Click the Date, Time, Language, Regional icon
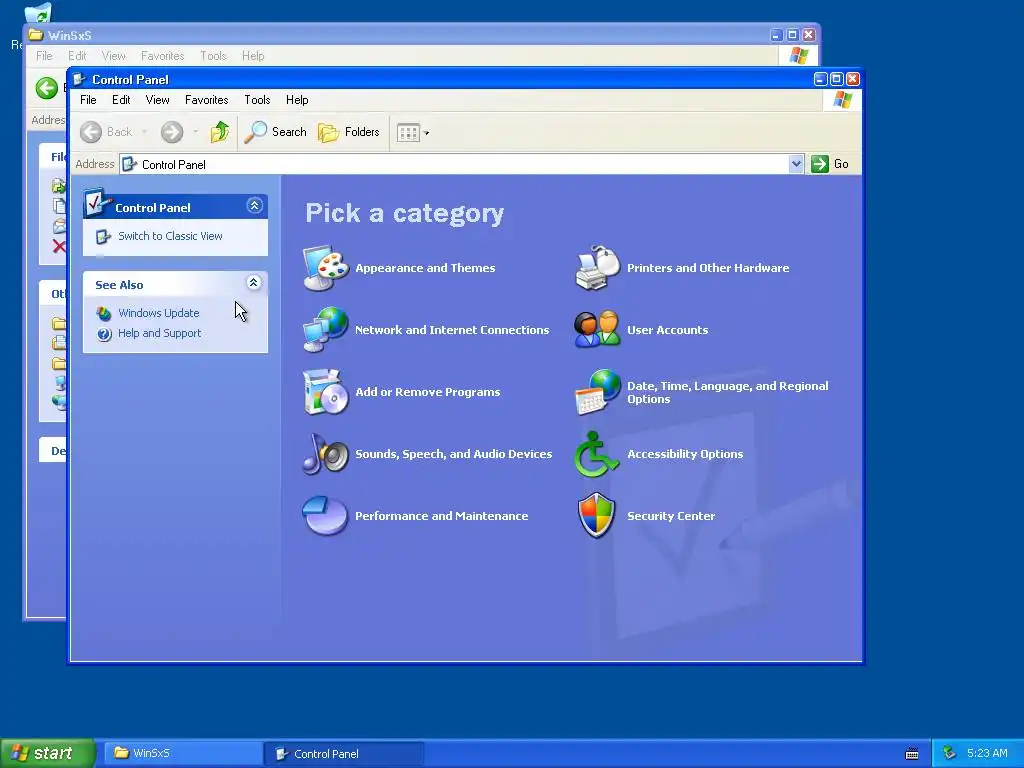 [x=597, y=392]
